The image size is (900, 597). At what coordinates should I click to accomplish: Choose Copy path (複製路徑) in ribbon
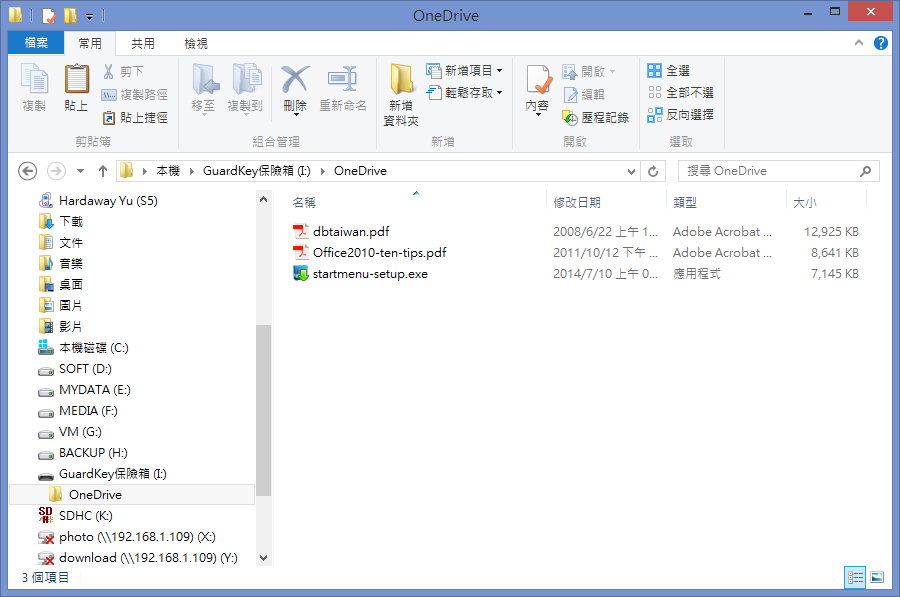135,94
